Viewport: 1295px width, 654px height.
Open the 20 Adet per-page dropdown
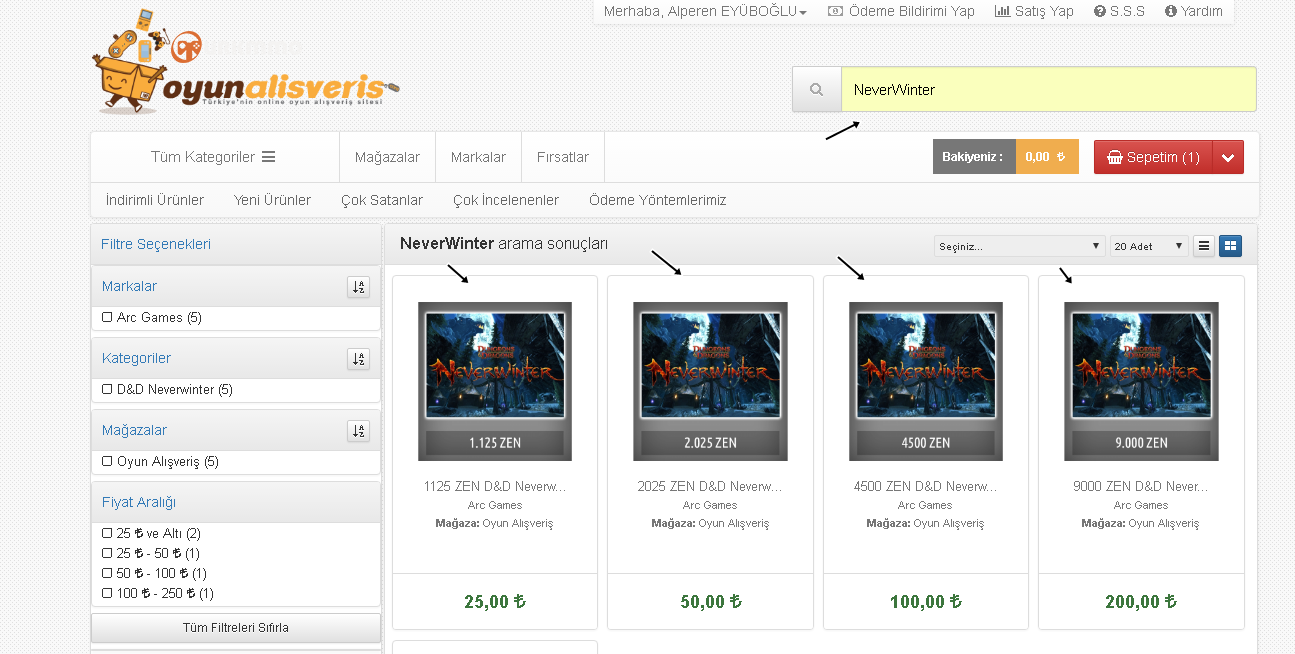[x=1149, y=246]
